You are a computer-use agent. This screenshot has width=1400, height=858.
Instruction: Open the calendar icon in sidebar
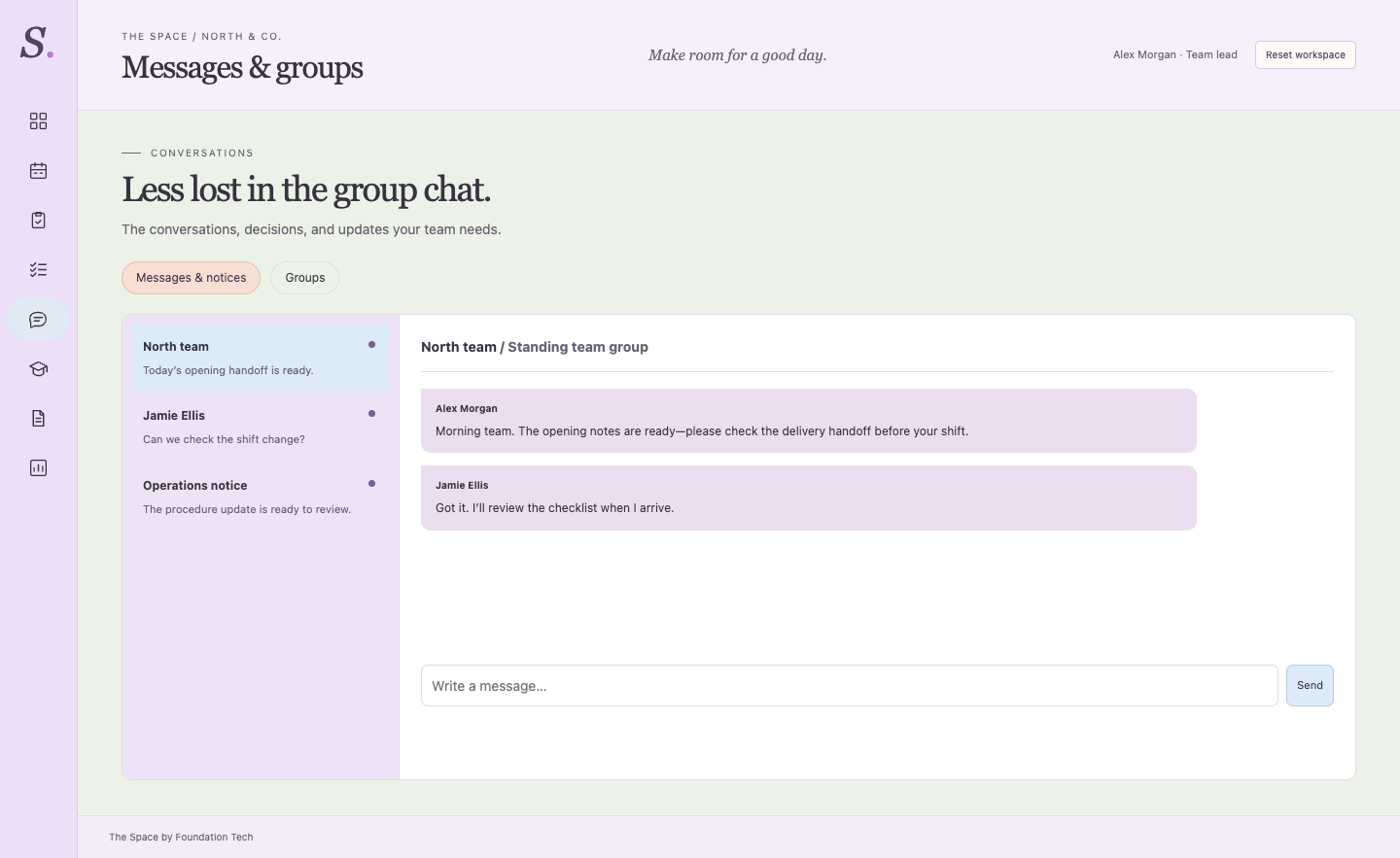[x=38, y=170]
